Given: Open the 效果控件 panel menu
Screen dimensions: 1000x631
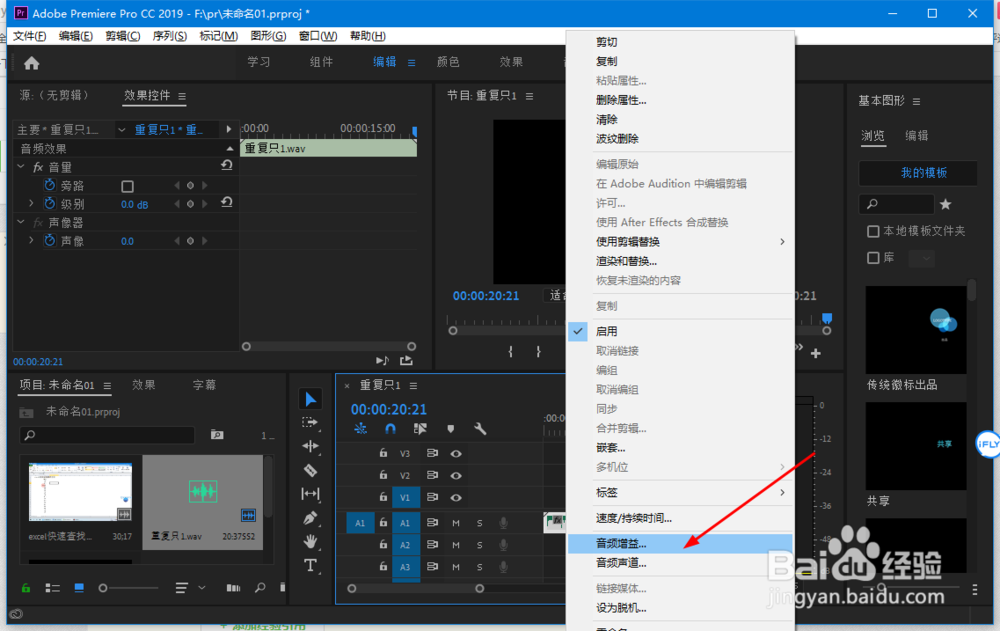Looking at the screenshot, I should [182, 96].
